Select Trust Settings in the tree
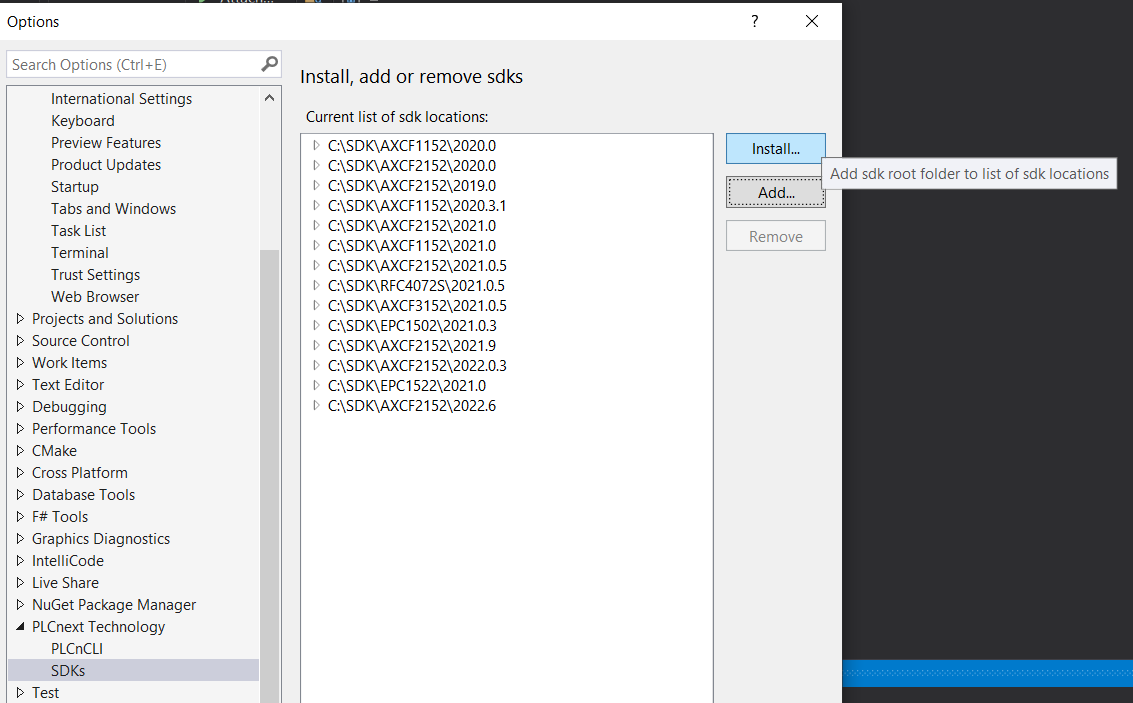Image resolution: width=1133 pixels, height=703 pixels. [x=95, y=274]
